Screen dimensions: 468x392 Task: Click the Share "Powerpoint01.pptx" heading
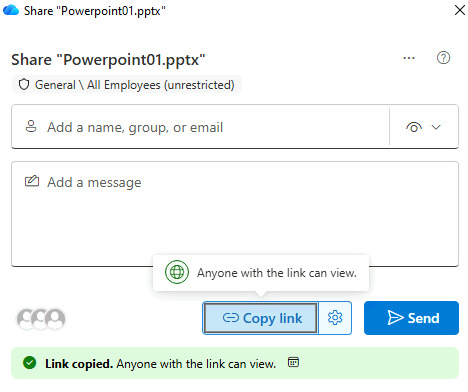(108, 60)
